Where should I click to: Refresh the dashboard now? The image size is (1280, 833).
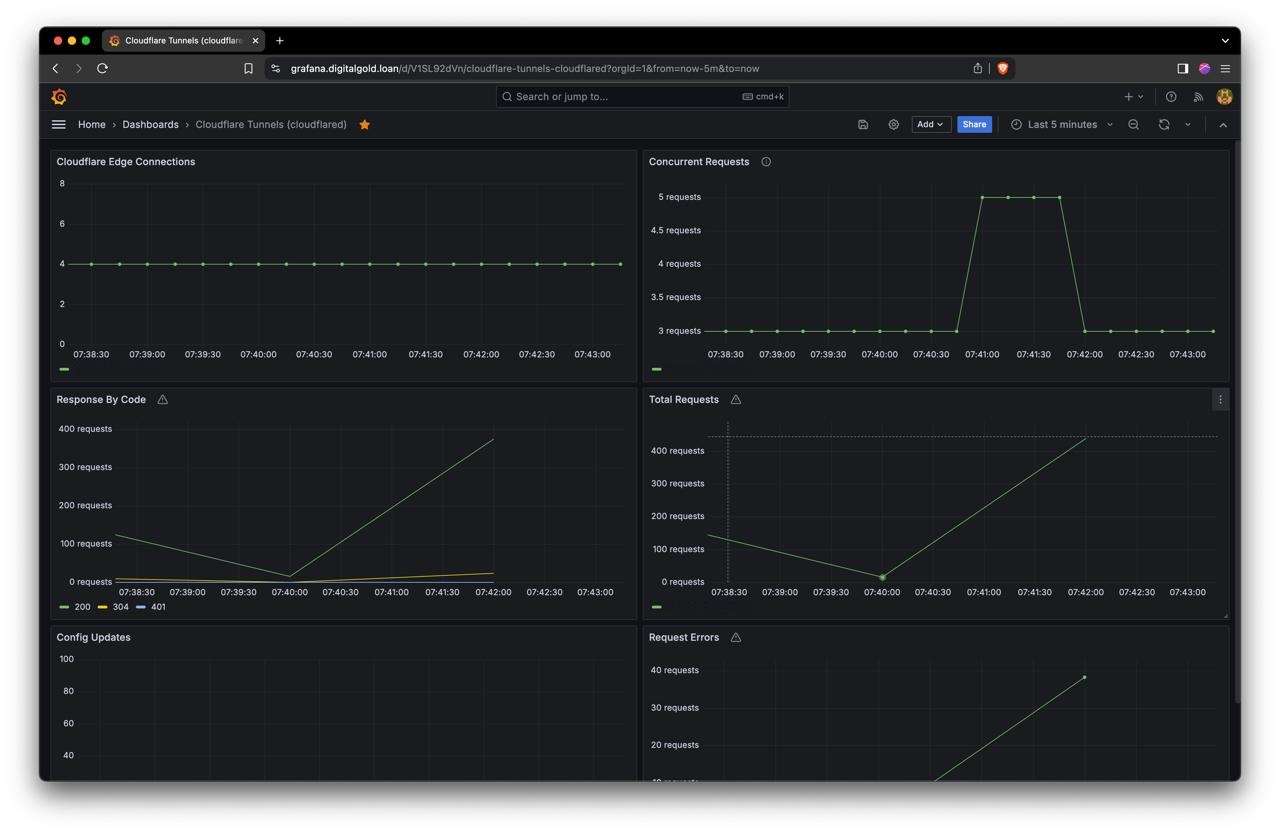point(1164,125)
